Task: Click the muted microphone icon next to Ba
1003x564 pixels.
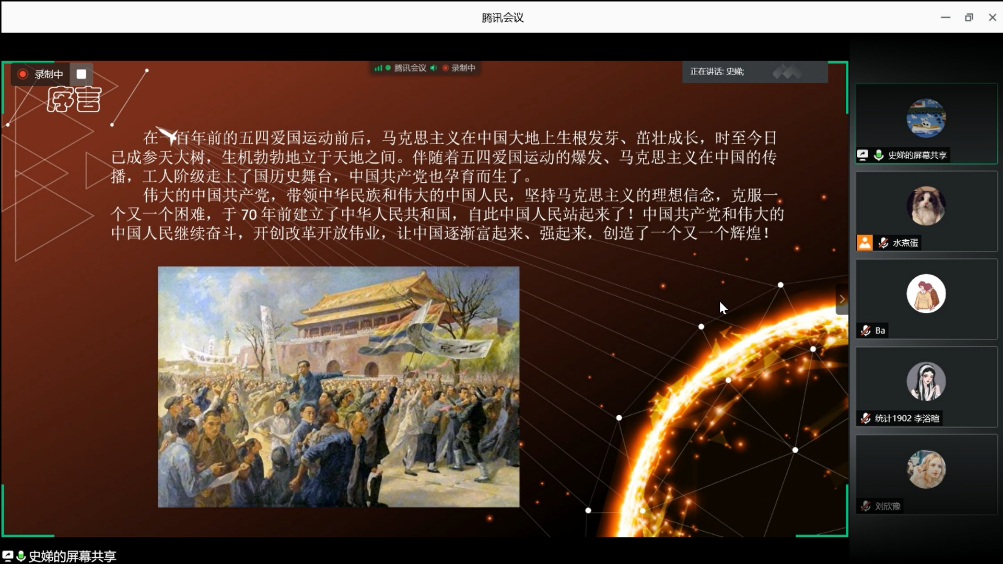Action: (x=865, y=331)
